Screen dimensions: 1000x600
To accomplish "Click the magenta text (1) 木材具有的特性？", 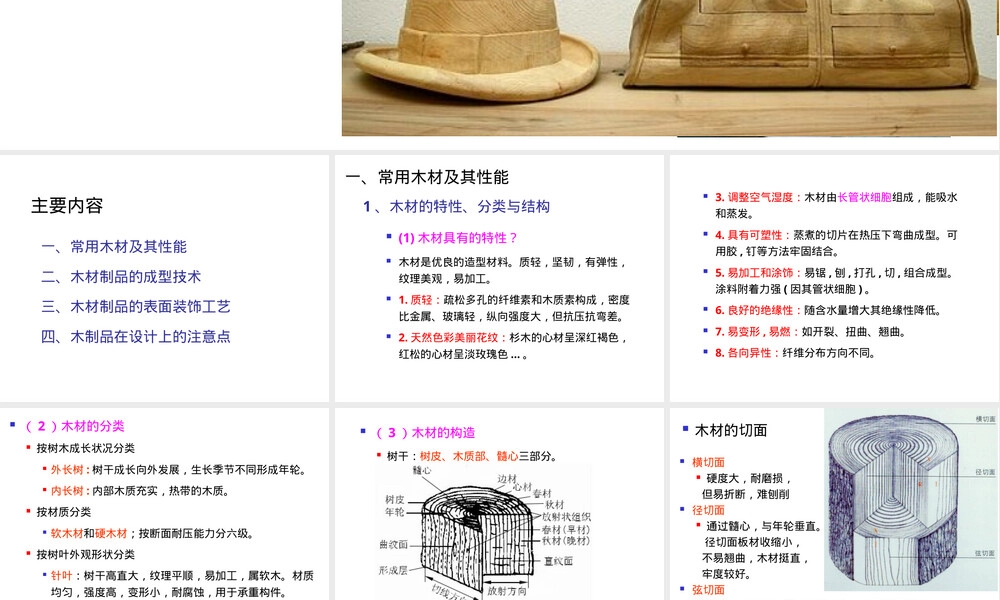I will [x=457, y=238].
